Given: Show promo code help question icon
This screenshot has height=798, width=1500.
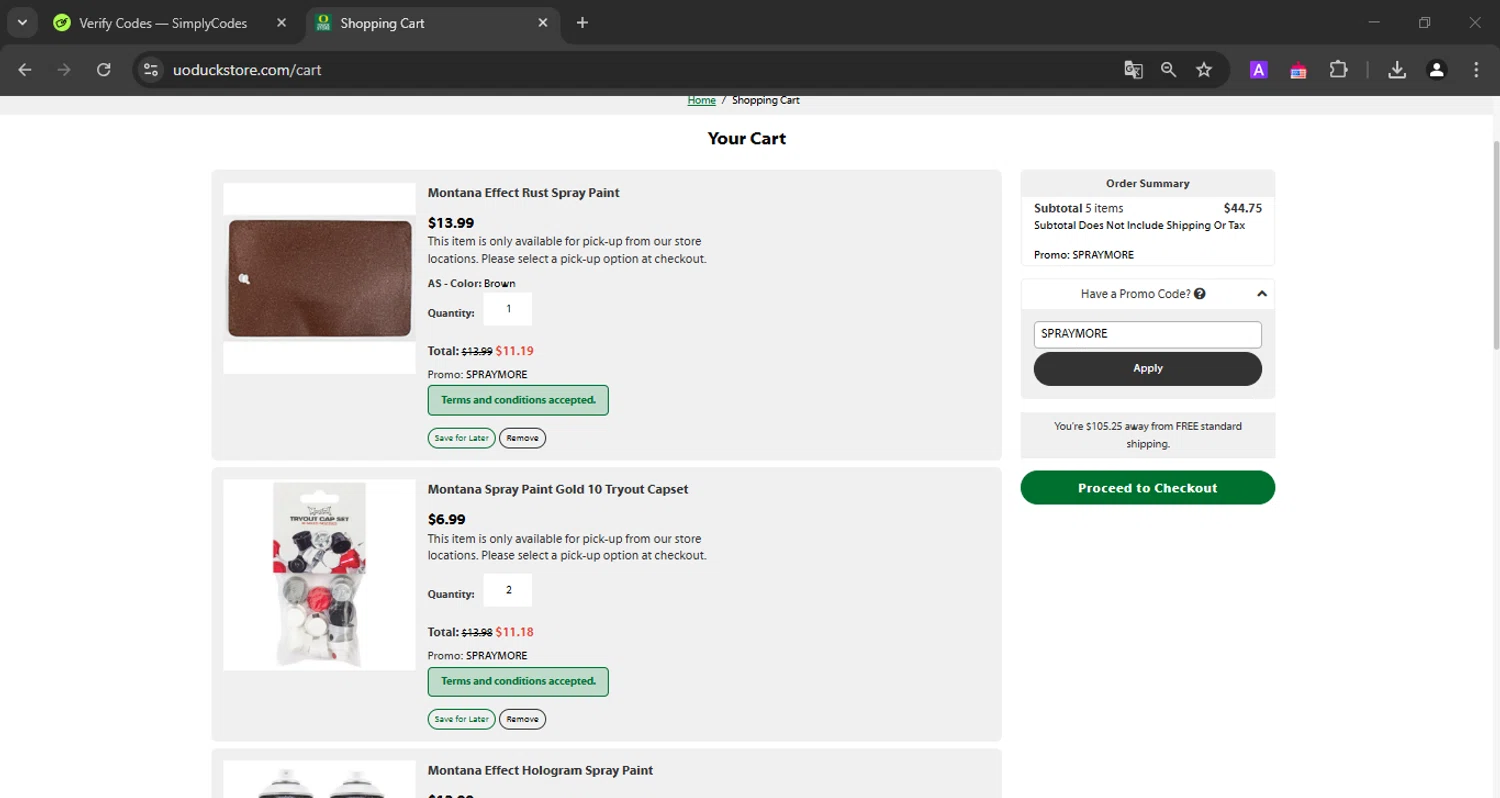Looking at the screenshot, I should tap(1199, 294).
